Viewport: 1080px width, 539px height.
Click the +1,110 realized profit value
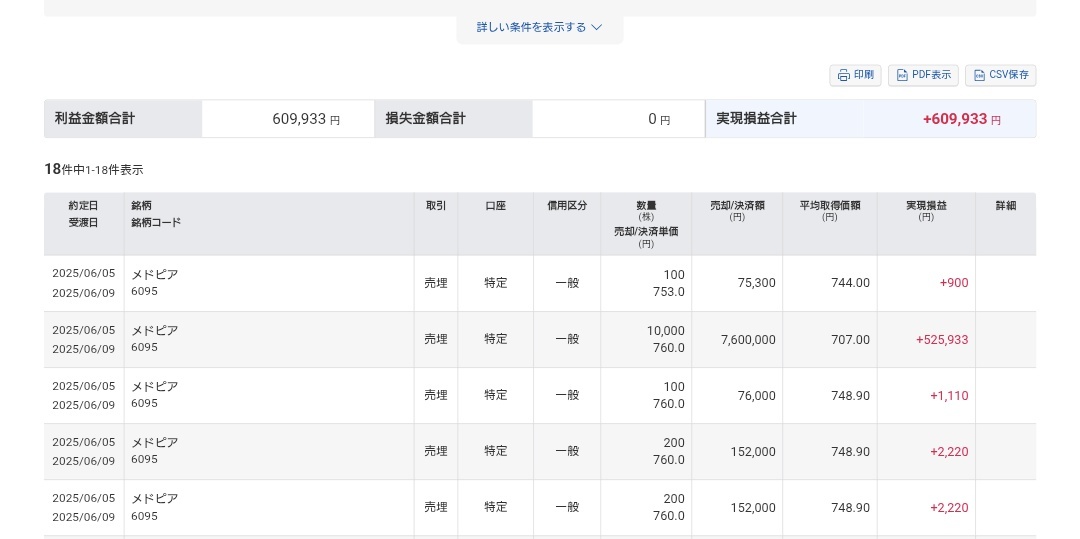point(949,396)
